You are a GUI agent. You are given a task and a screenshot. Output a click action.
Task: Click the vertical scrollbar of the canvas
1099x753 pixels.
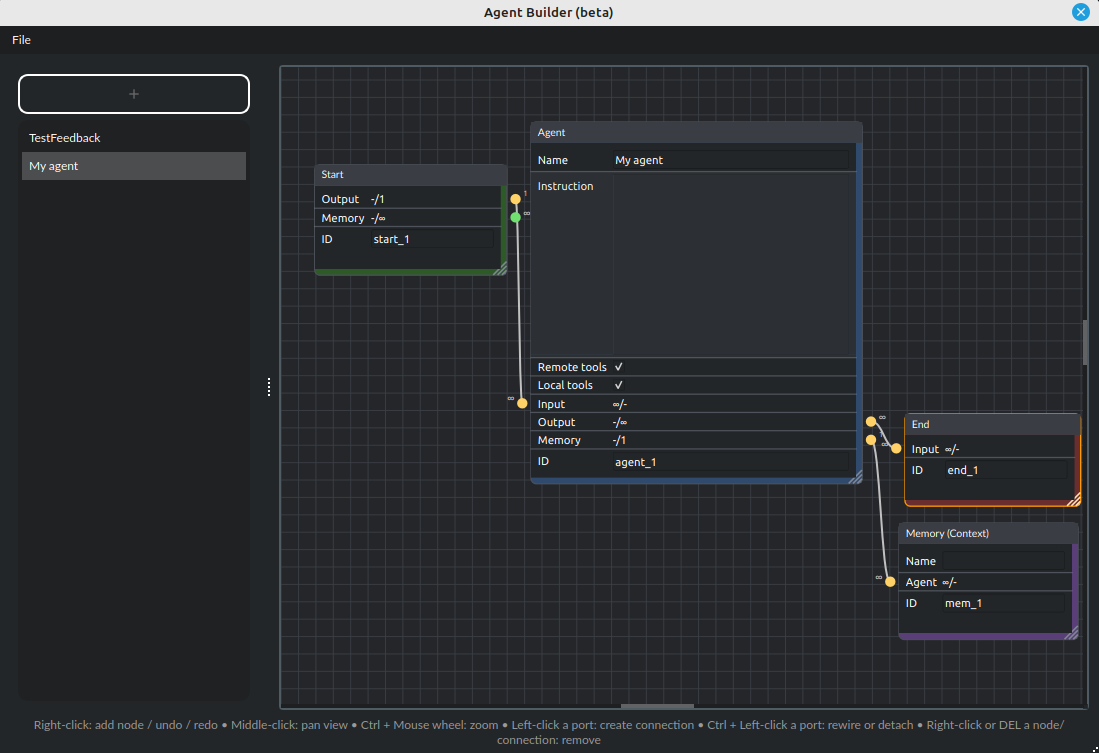[1085, 342]
